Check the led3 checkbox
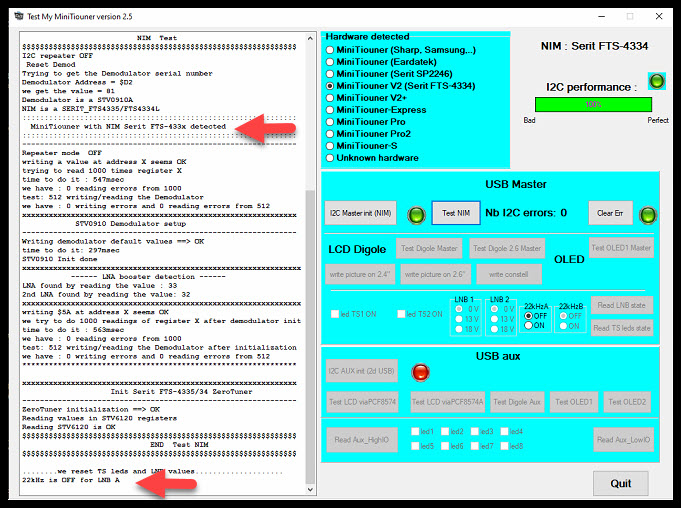 [x=475, y=431]
